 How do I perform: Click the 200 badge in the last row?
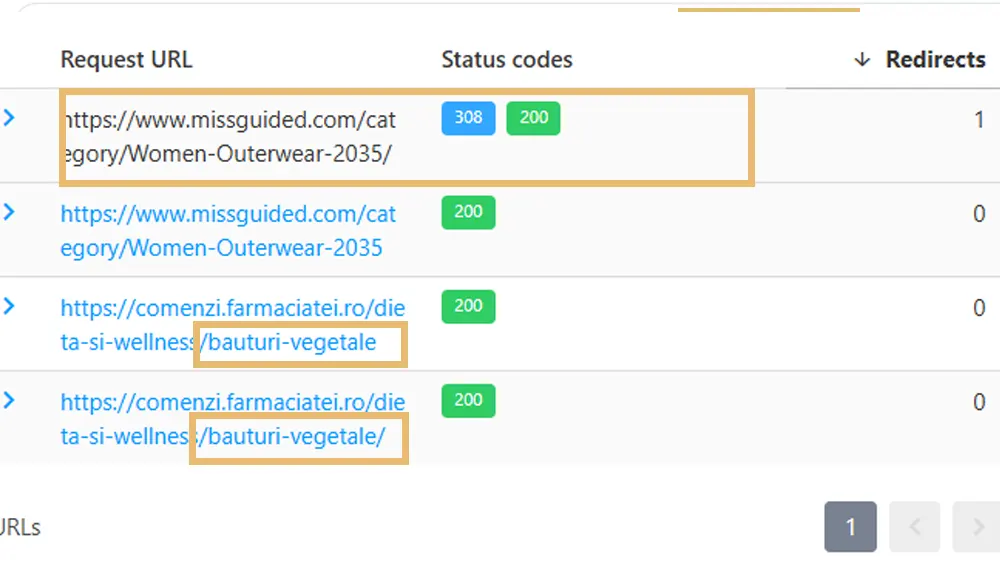click(x=468, y=400)
